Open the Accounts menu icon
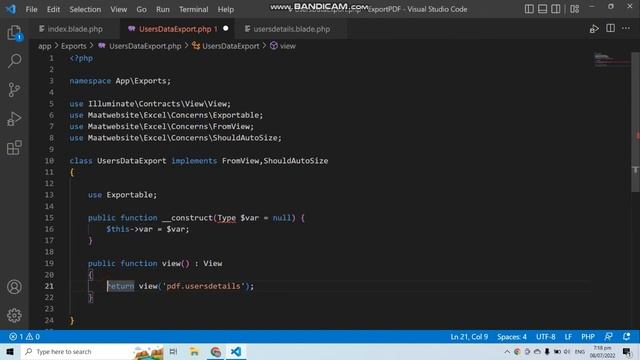Viewport: 640px width, 360px height. (14, 287)
